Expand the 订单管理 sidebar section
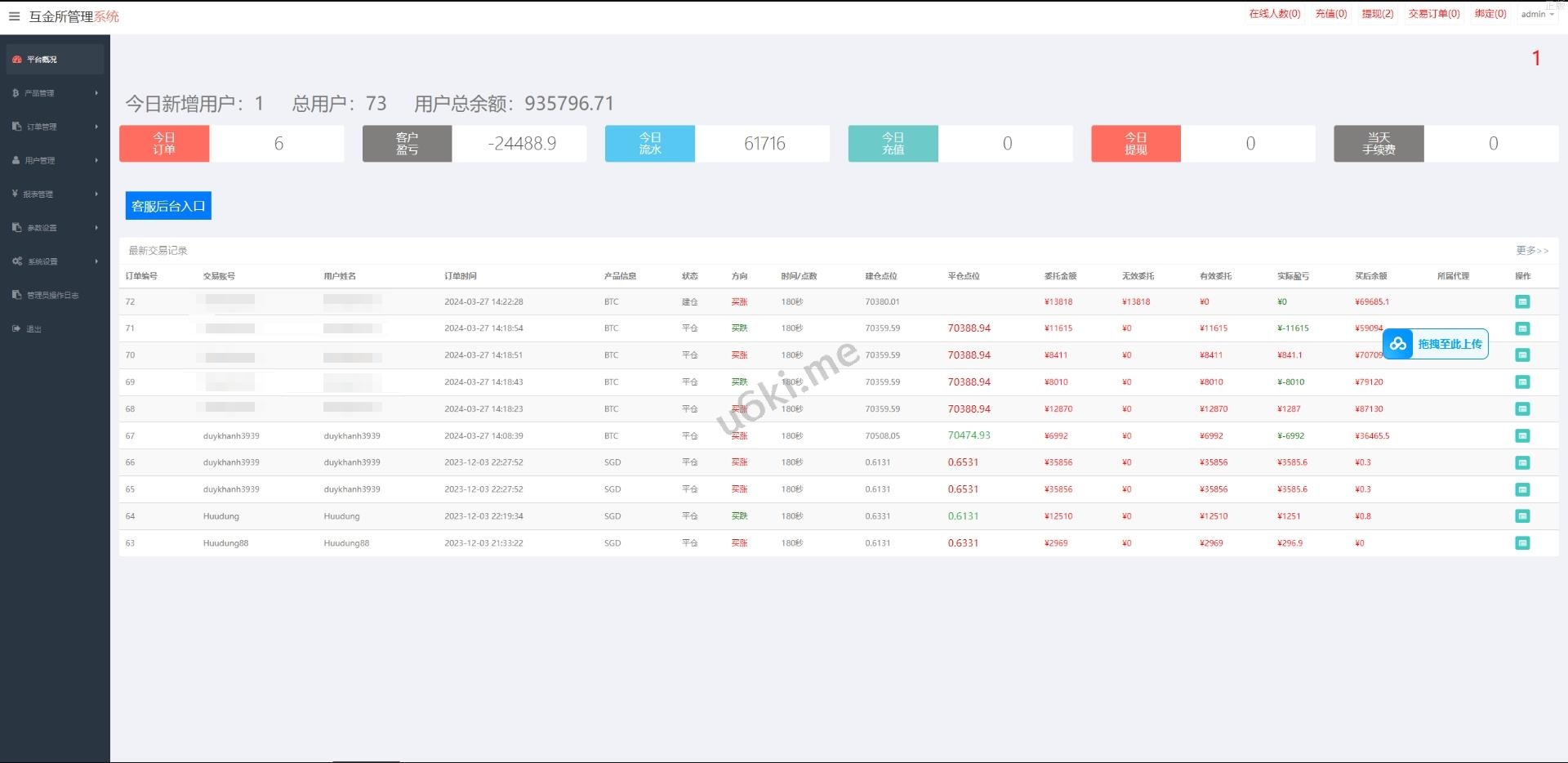The height and width of the screenshot is (763, 1568). click(41, 127)
